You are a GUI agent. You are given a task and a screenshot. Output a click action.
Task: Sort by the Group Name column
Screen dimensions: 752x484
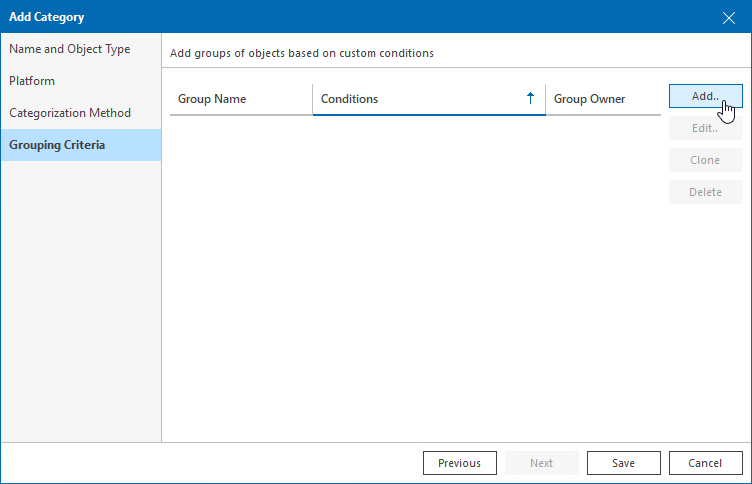(241, 99)
